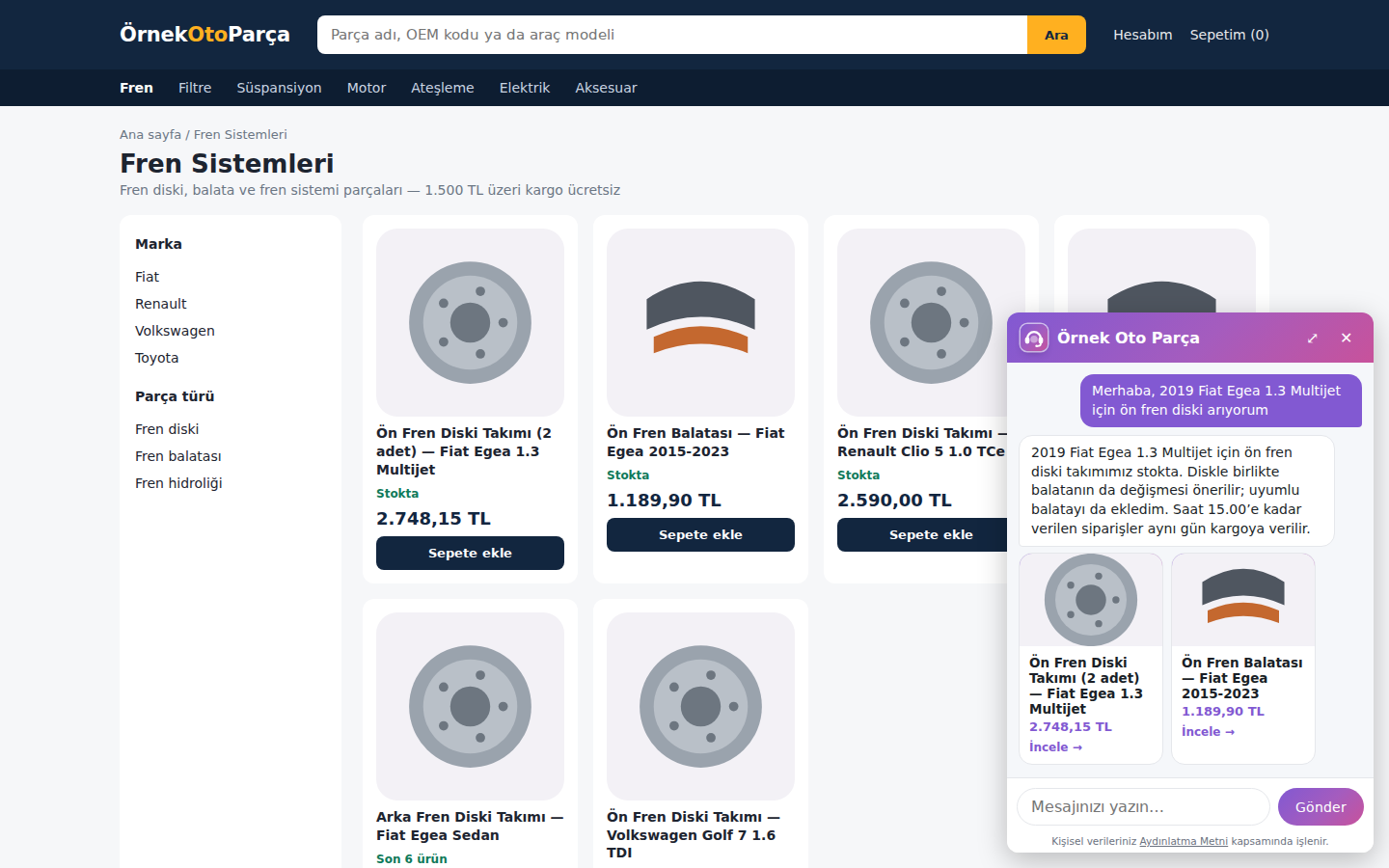Image resolution: width=1389 pixels, height=868 pixels.
Task: Focus the parts search field
Action: click(672, 35)
